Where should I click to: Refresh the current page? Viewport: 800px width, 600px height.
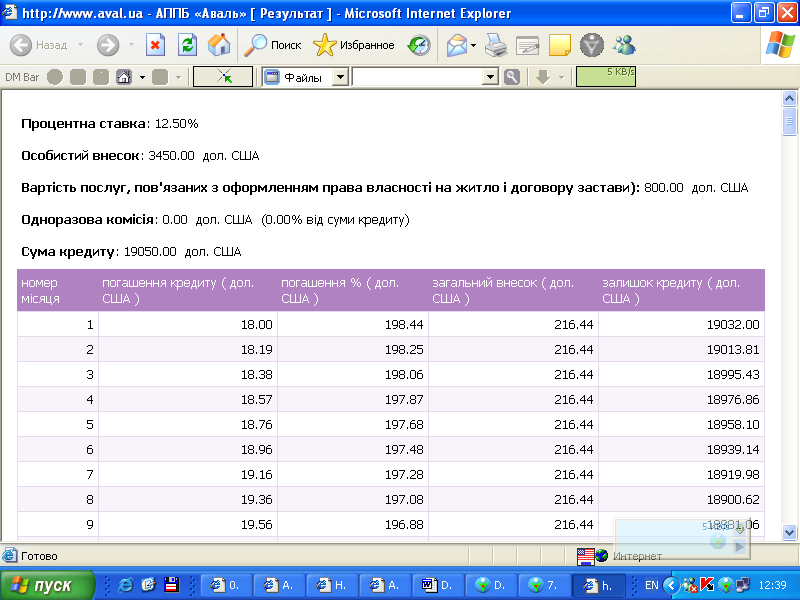[x=187, y=45]
